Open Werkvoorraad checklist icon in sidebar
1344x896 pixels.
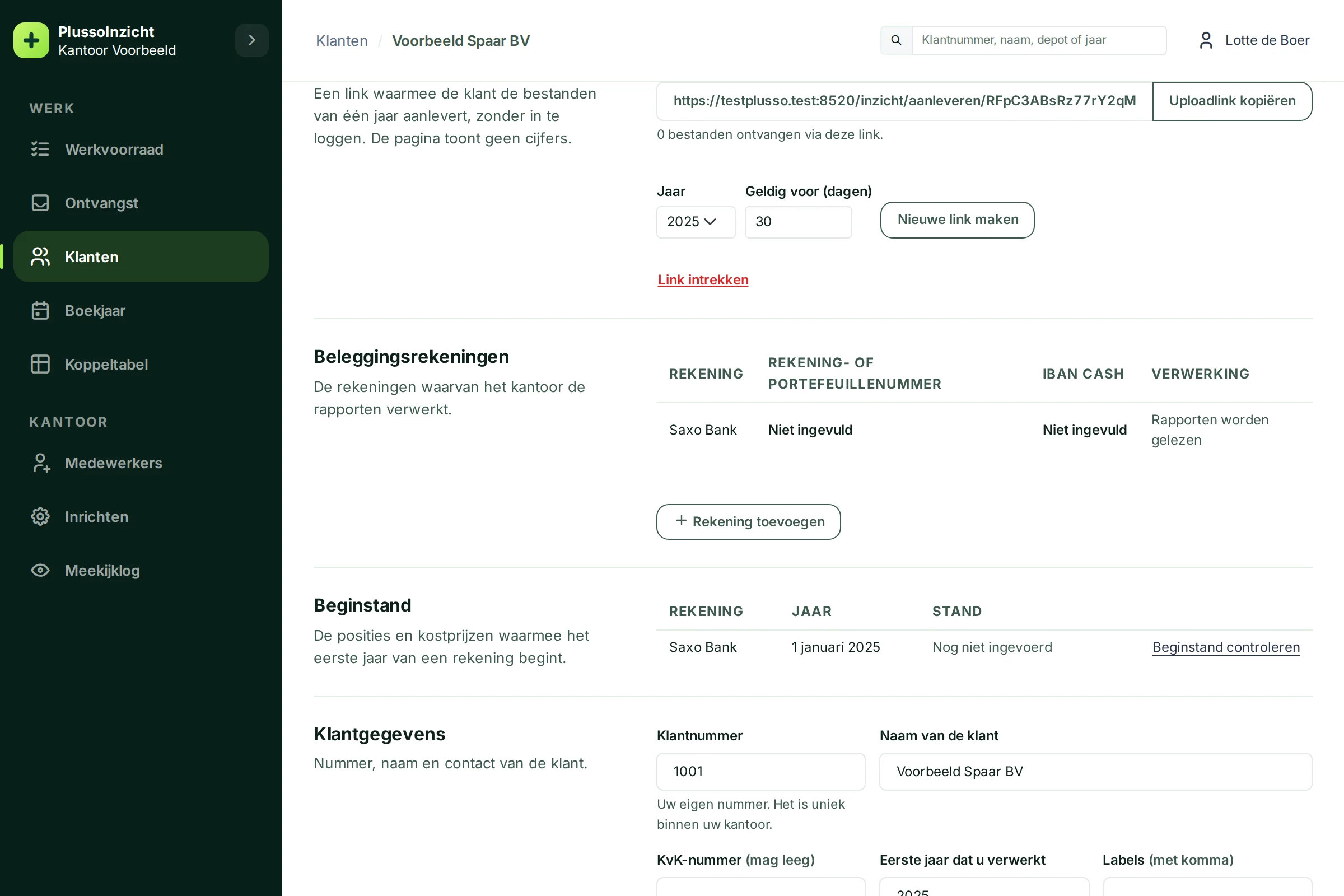(40, 149)
